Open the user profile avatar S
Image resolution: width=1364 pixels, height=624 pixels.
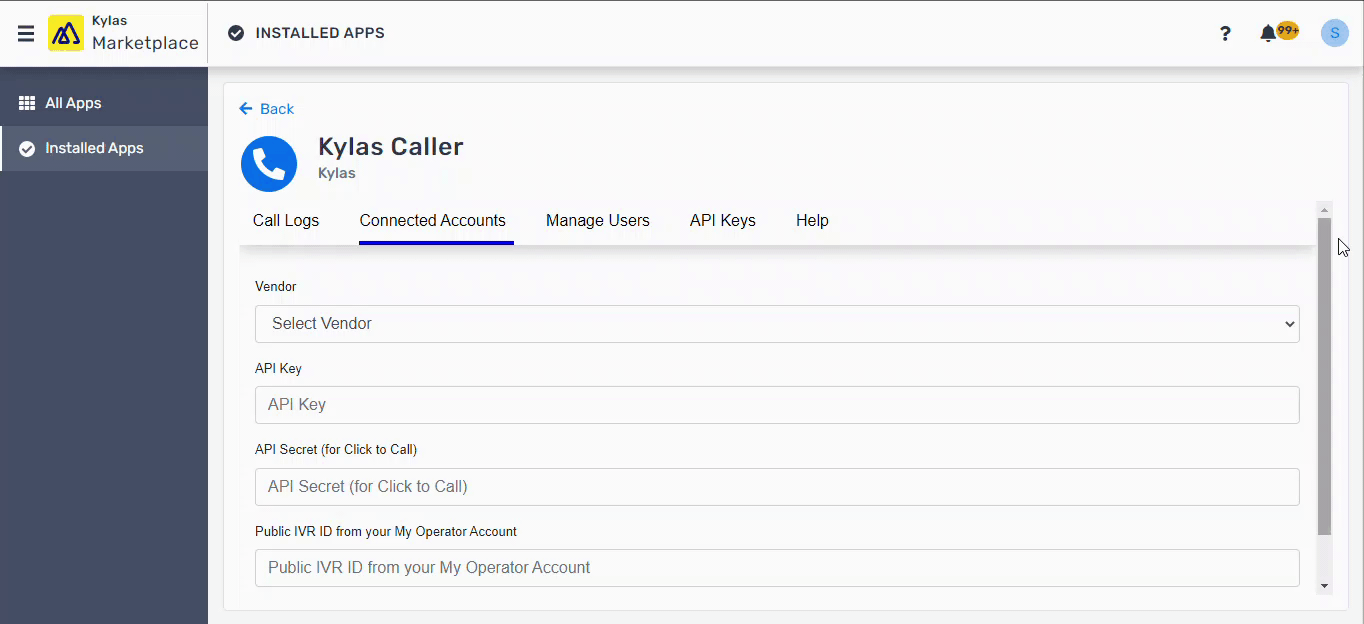1334,33
